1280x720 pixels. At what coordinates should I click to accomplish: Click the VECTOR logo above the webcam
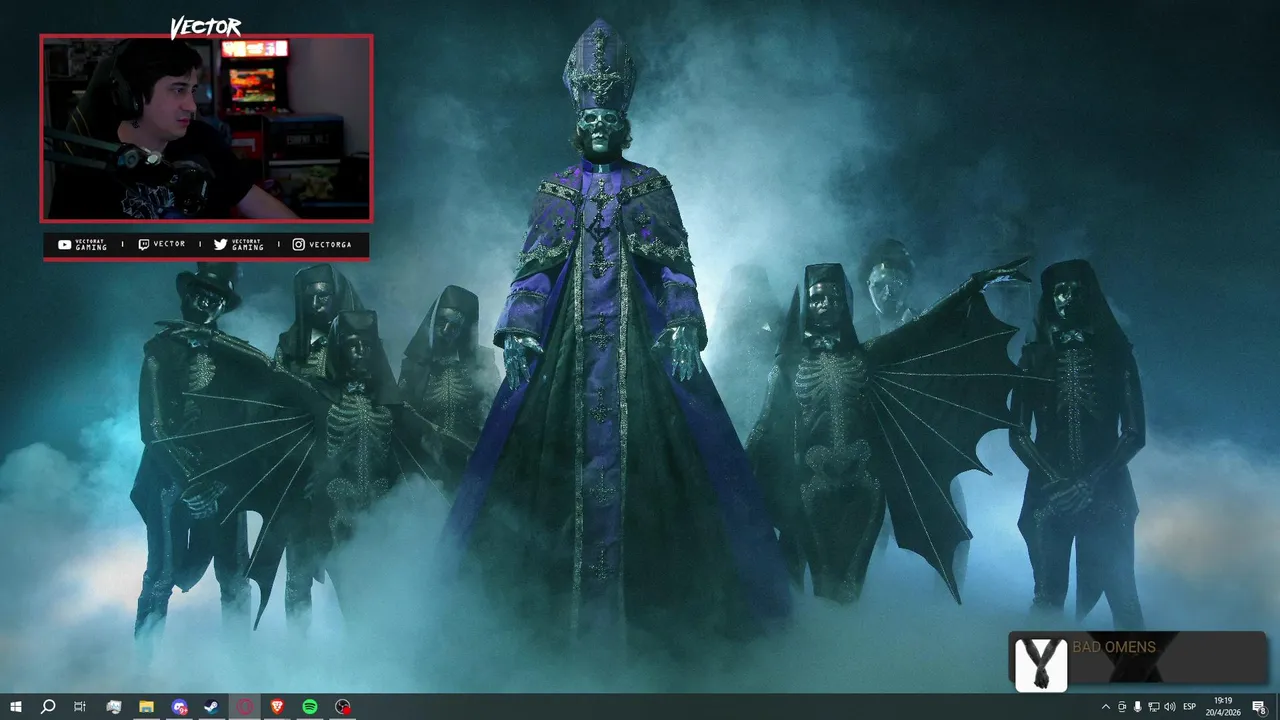pos(205,28)
